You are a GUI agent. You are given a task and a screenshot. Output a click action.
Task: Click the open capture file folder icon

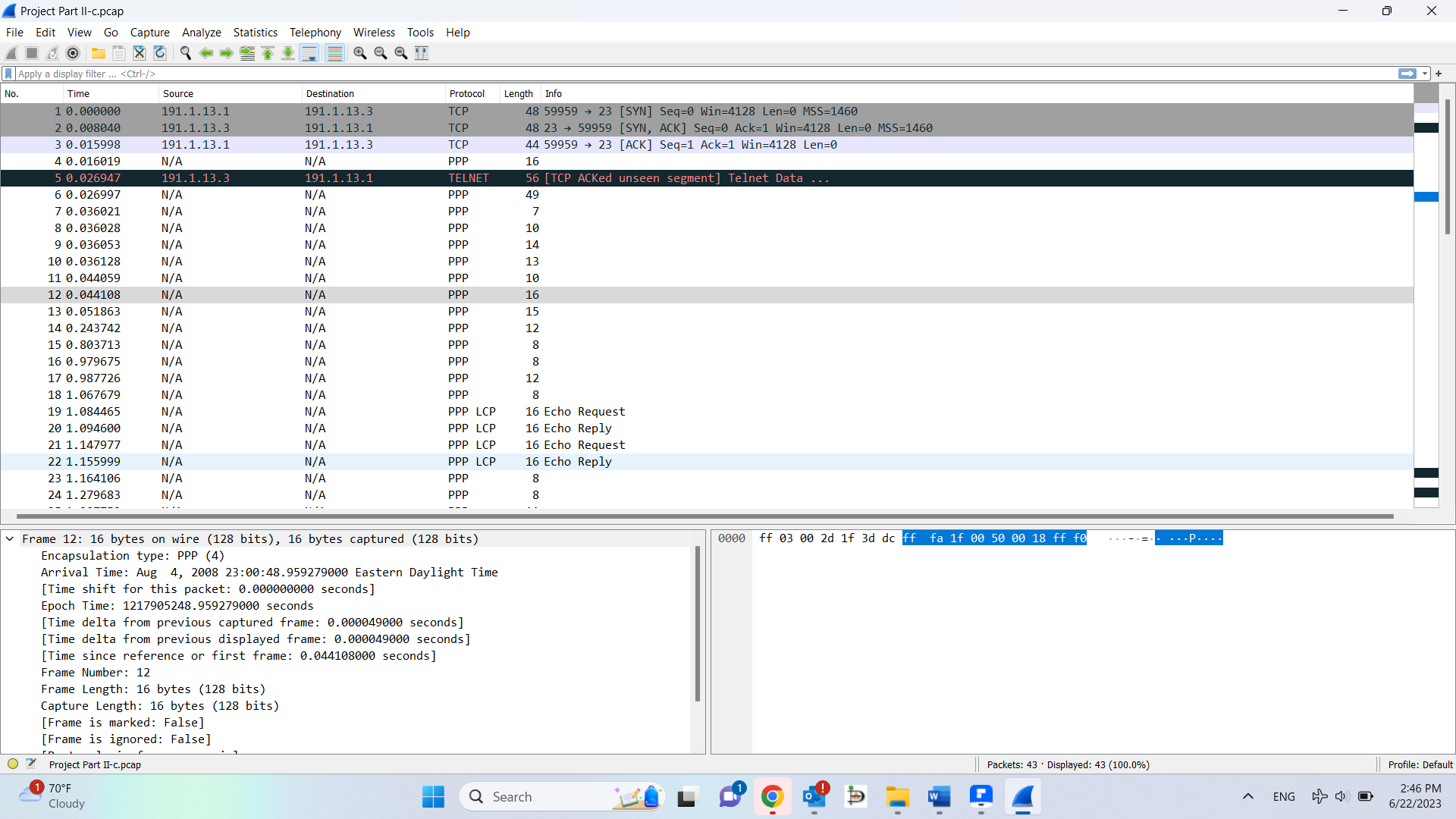pyautogui.click(x=99, y=53)
